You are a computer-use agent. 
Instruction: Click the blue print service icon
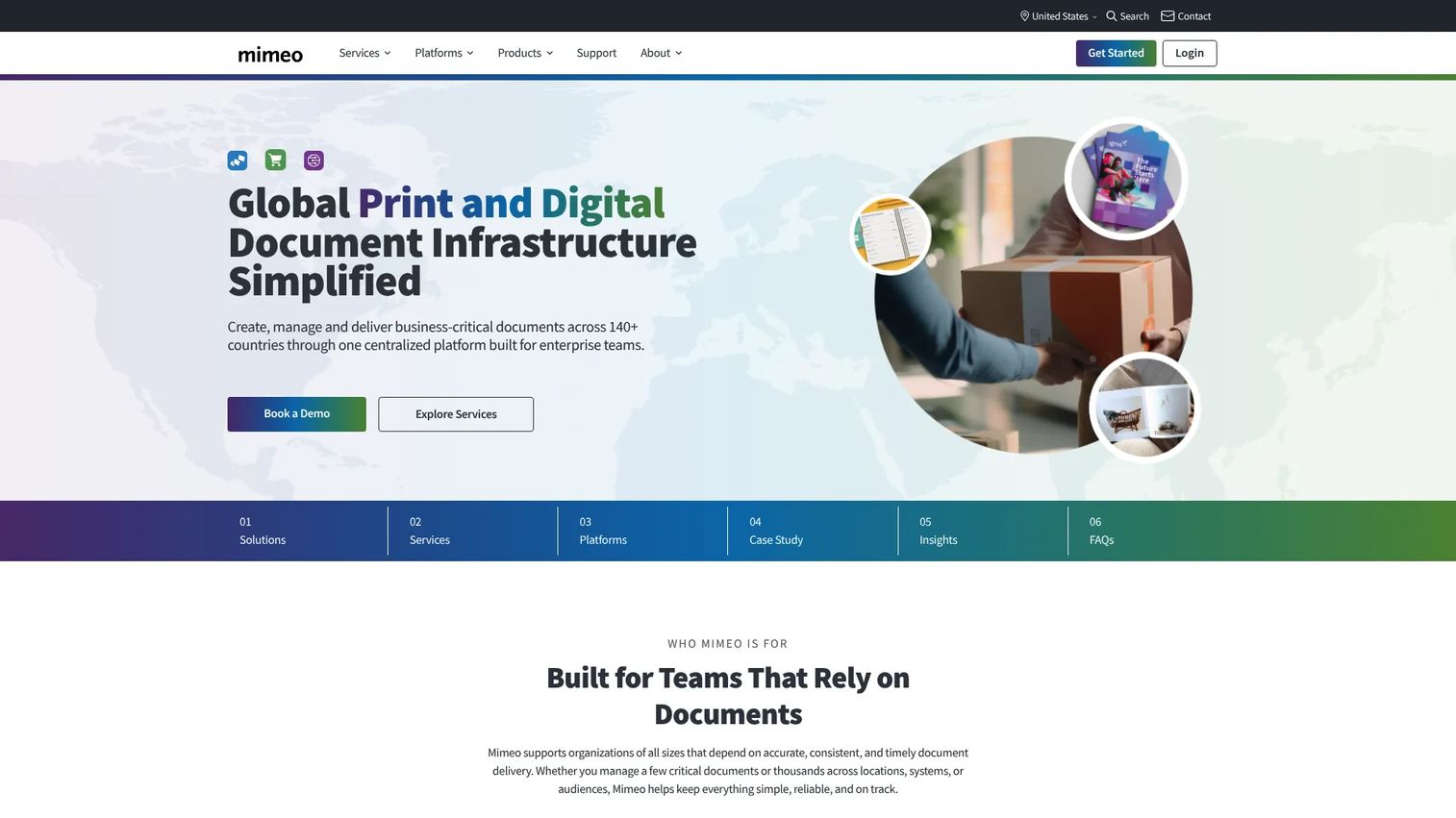tap(238, 161)
